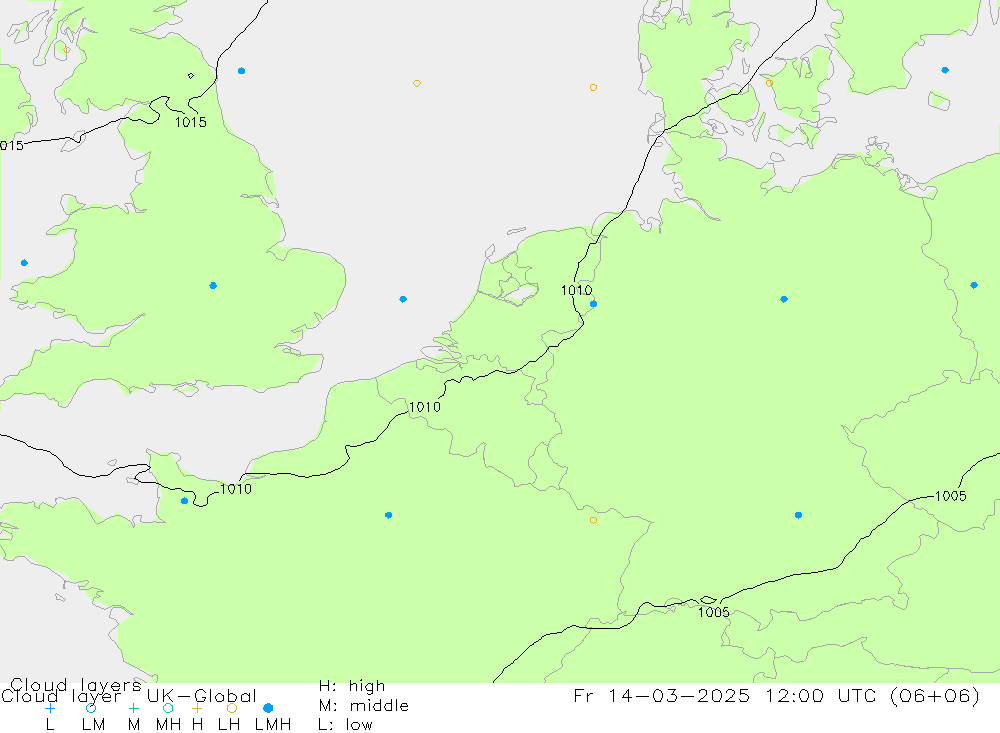The height and width of the screenshot is (733, 1000).
Task: Select the orange circle marker over eastern France
Action: [x=593, y=521]
